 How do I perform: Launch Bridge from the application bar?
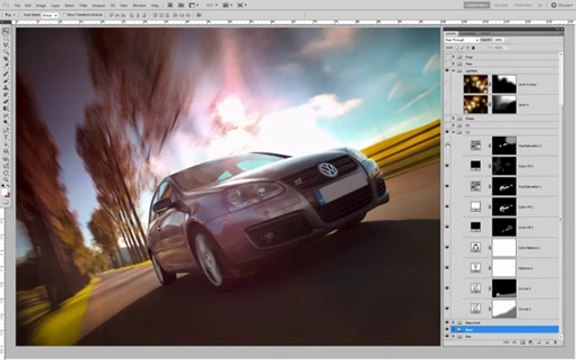170,5
